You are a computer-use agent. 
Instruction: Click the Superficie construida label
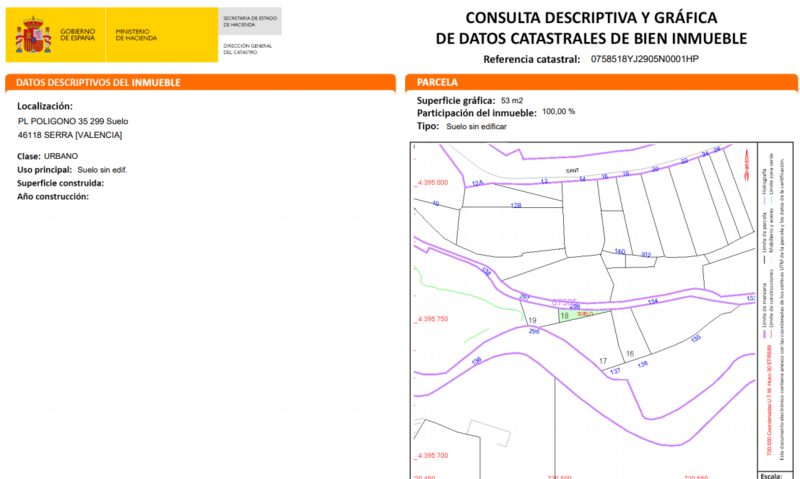[x=60, y=183]
